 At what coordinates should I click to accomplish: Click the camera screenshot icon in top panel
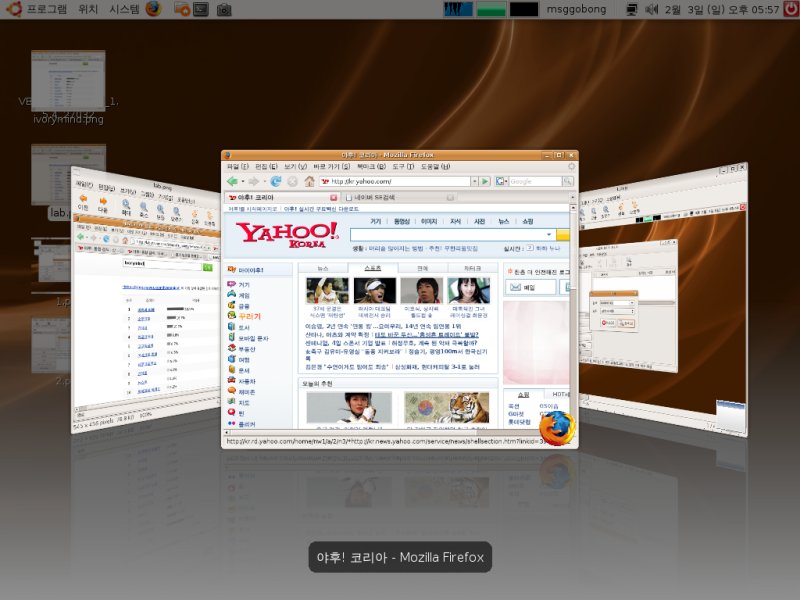pos(224,10)
